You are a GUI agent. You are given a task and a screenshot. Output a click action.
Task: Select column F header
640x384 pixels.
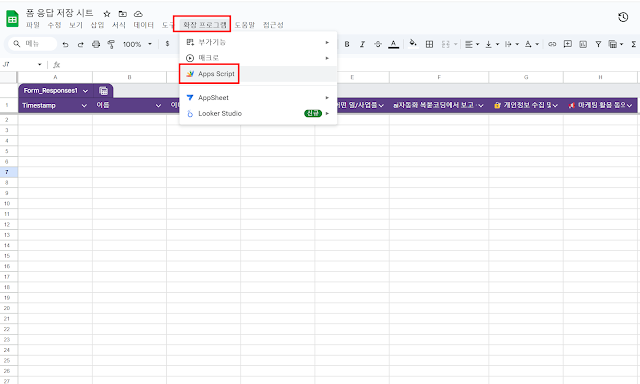439,77
